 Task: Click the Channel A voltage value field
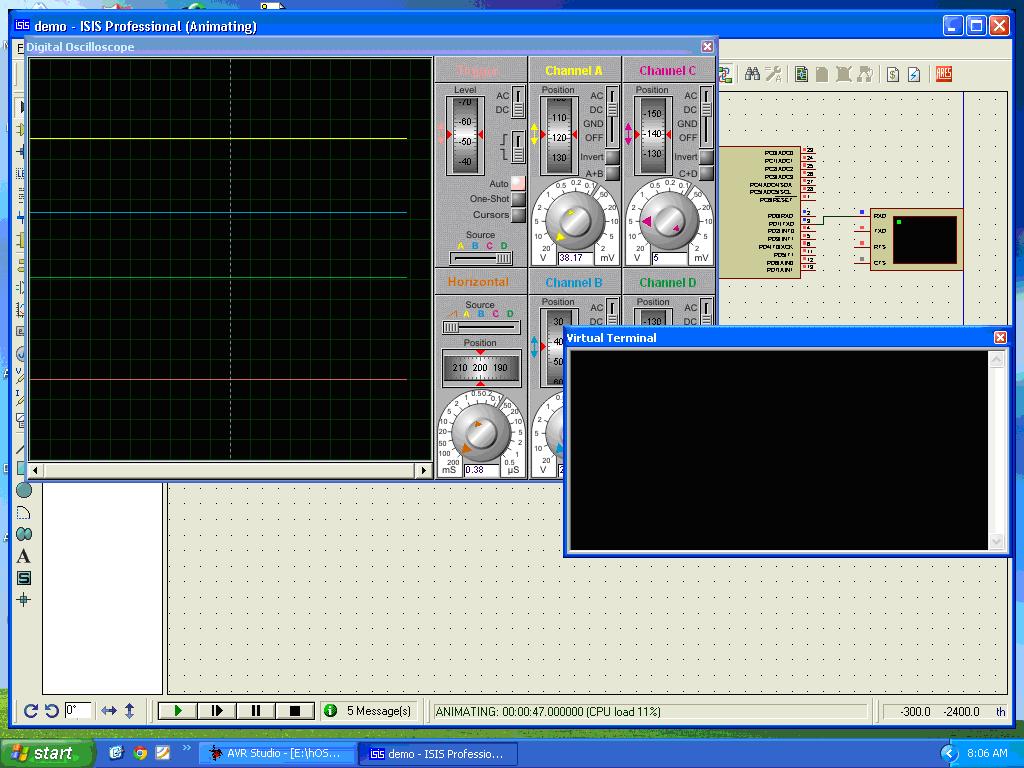click(575, 258)
